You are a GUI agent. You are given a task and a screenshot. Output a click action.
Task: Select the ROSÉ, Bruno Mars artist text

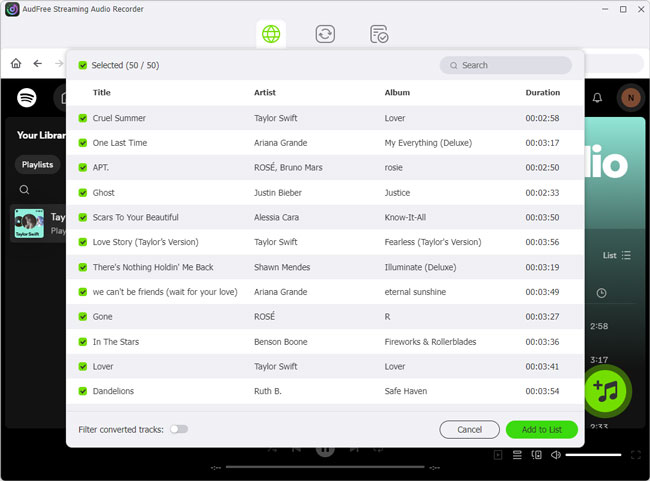[288, 168]
